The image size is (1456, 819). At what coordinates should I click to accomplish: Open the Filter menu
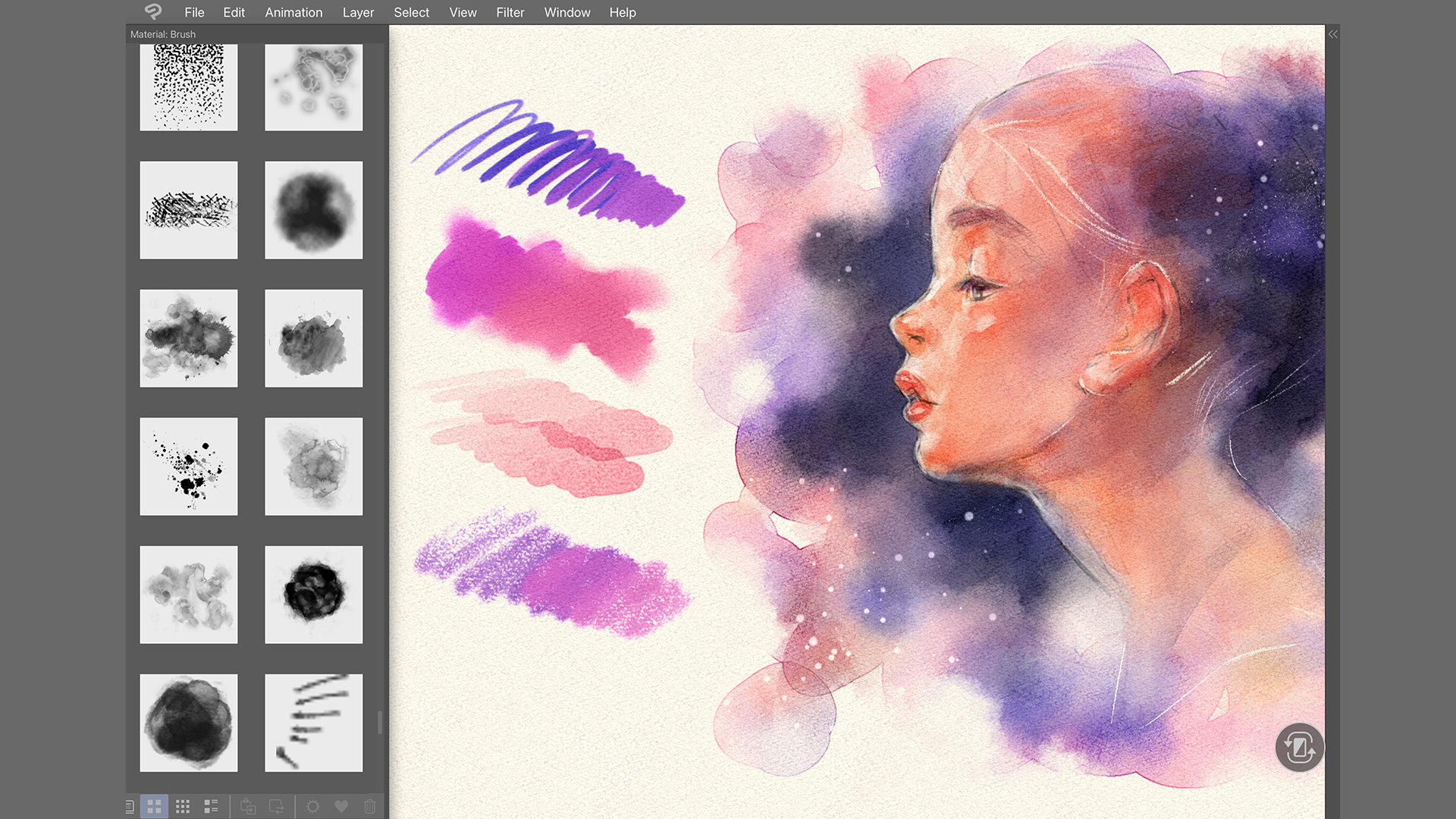coord(510,12)
